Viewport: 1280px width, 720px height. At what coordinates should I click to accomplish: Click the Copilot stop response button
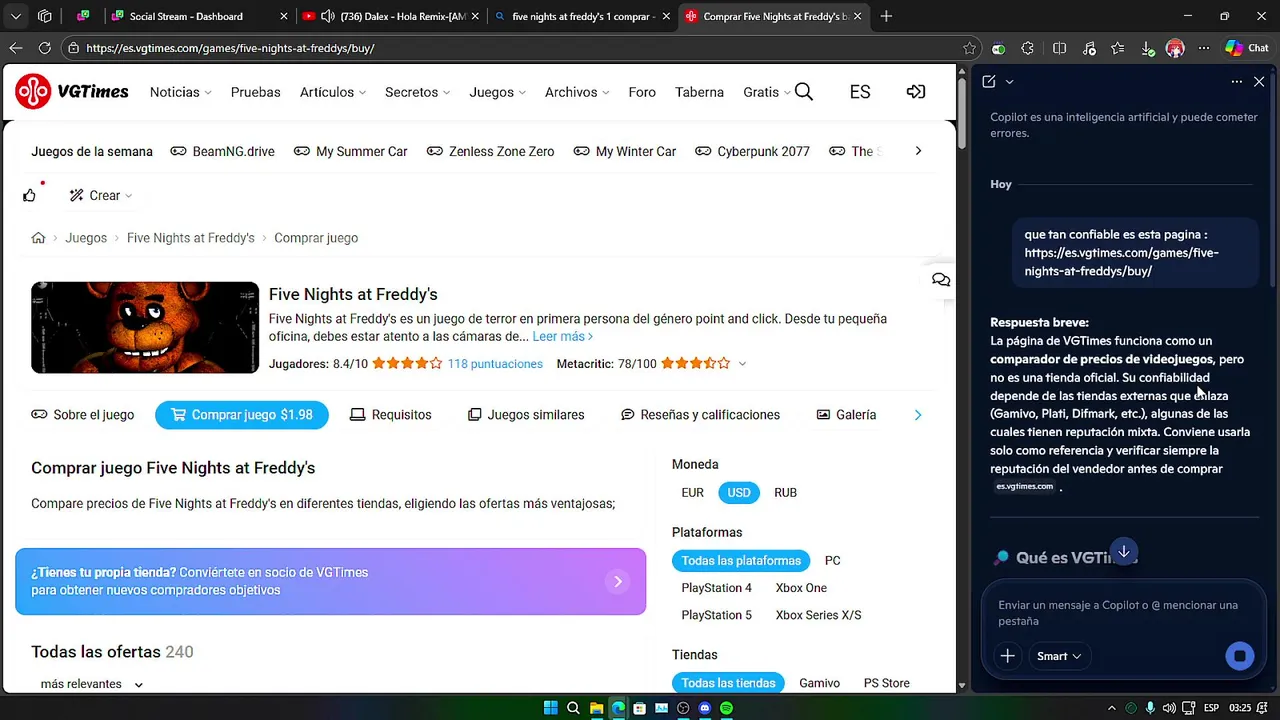pos(1239,656)
